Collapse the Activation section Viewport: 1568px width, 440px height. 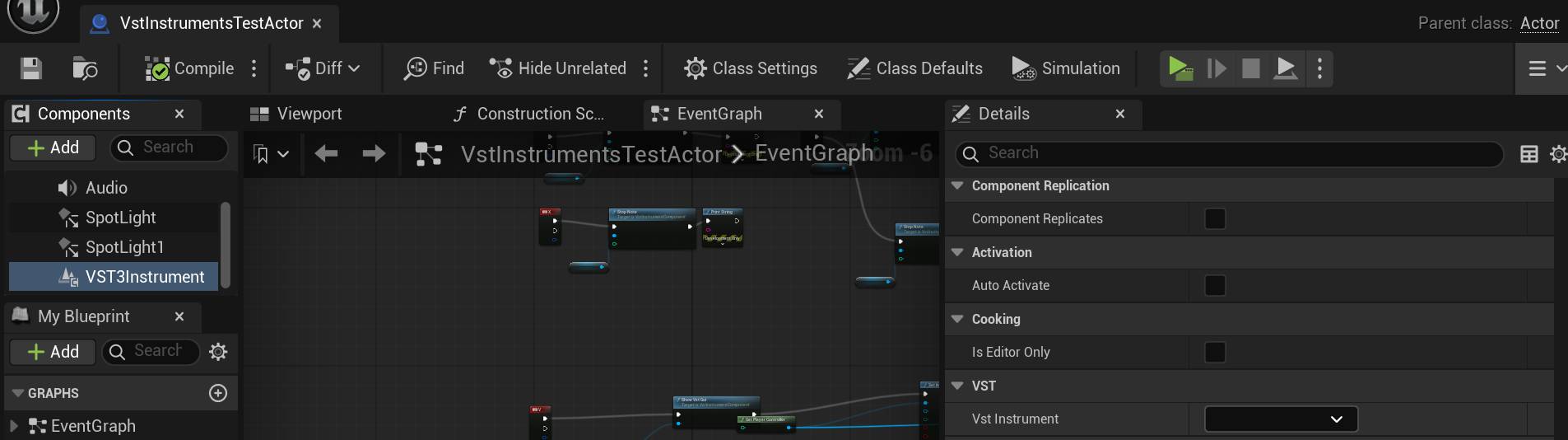click(x=957, y=253)
